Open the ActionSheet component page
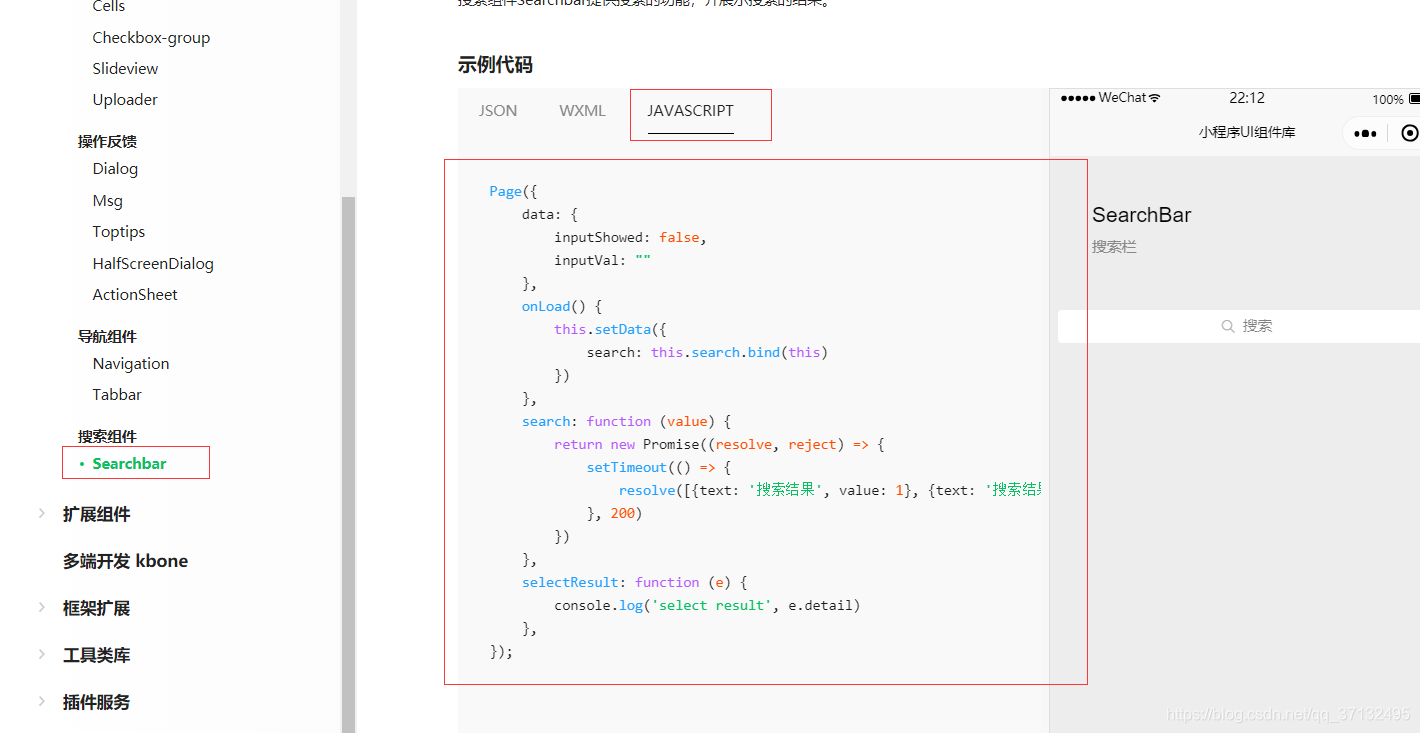The height and width of the screenshot is (733, 1420). (135, 295)
